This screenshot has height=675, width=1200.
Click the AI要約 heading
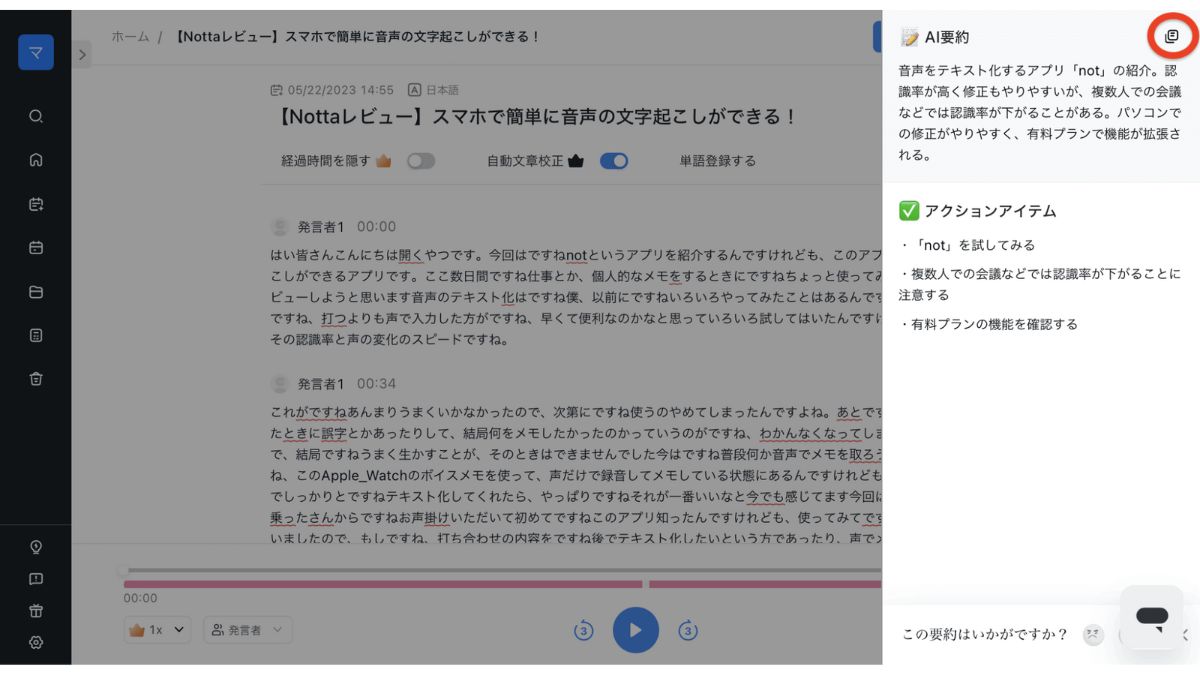pyautogui.click(x=946, y=37)
